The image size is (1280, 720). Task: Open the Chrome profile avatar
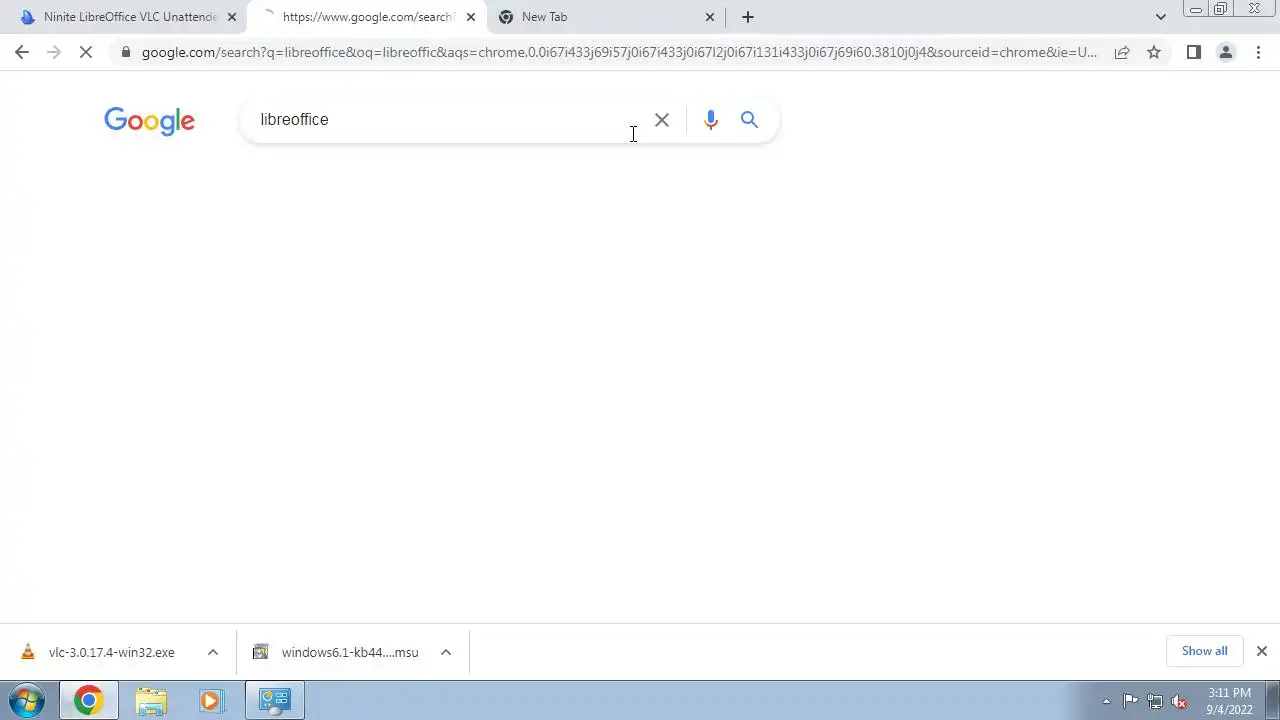pyautogui.click(x=1225, y=52)
